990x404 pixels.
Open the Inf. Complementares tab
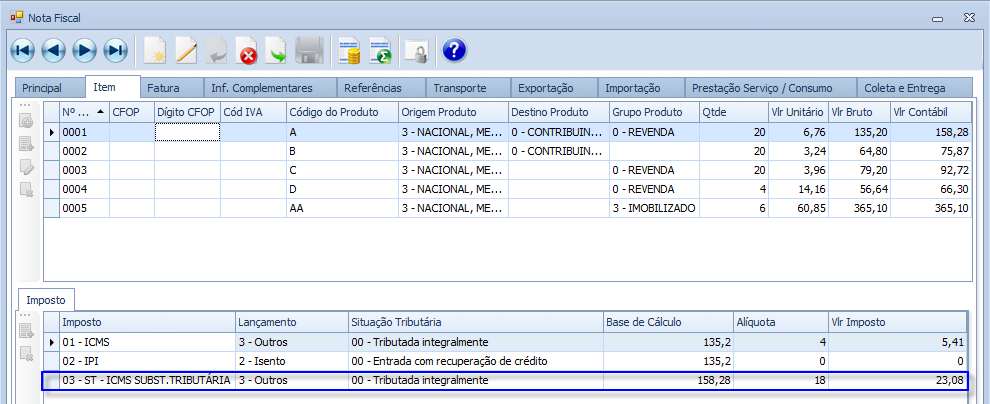(262, 88)
